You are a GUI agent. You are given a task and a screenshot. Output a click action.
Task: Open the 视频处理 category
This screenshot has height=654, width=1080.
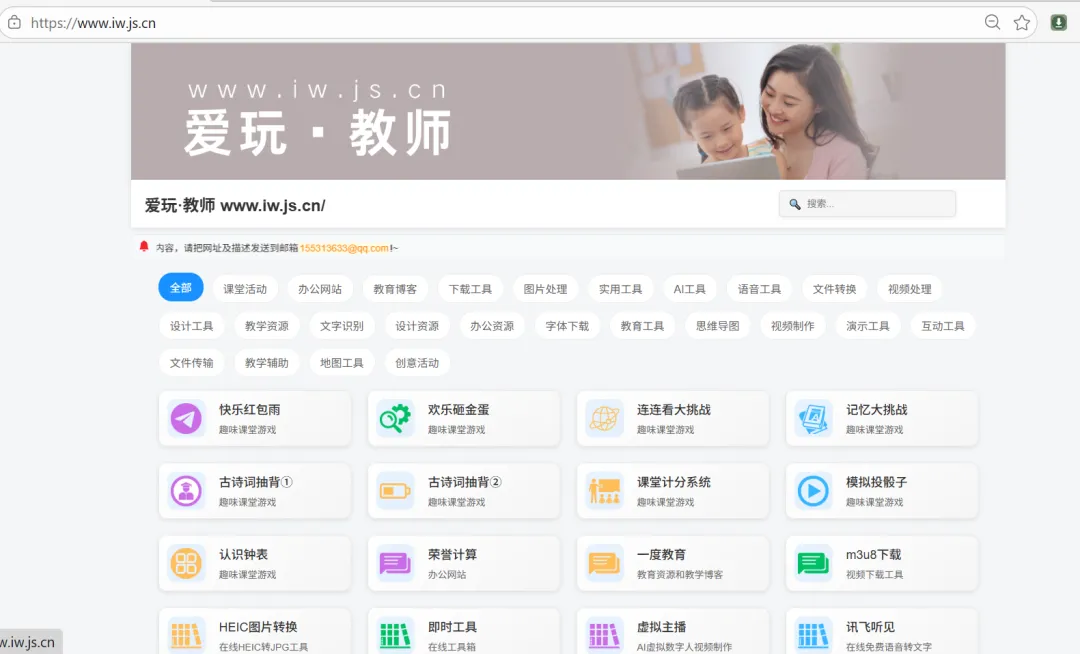[x=909, y=289]
